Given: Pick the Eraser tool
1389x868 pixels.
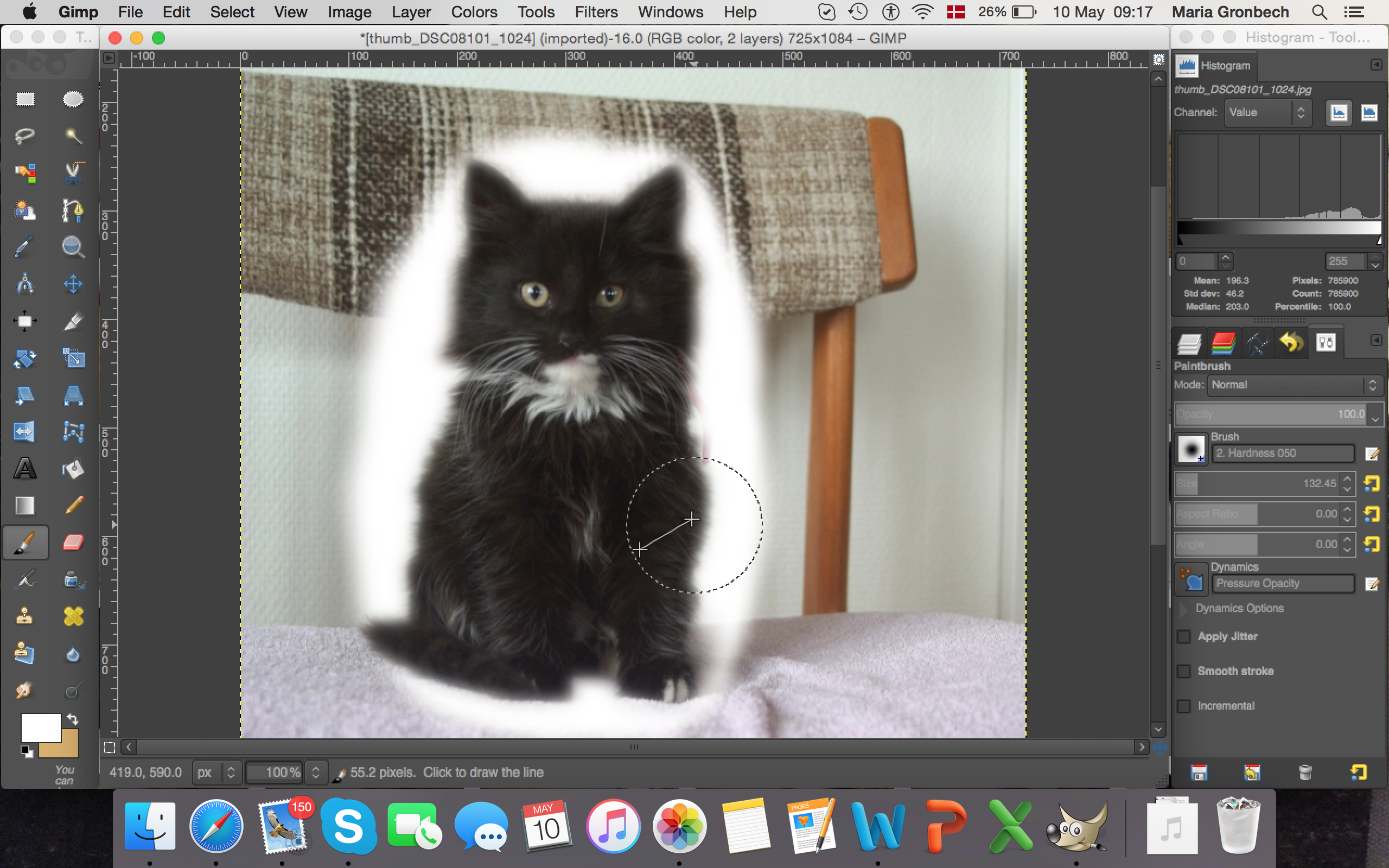Looking at the screenshot, I should click(x=73, y=542).
